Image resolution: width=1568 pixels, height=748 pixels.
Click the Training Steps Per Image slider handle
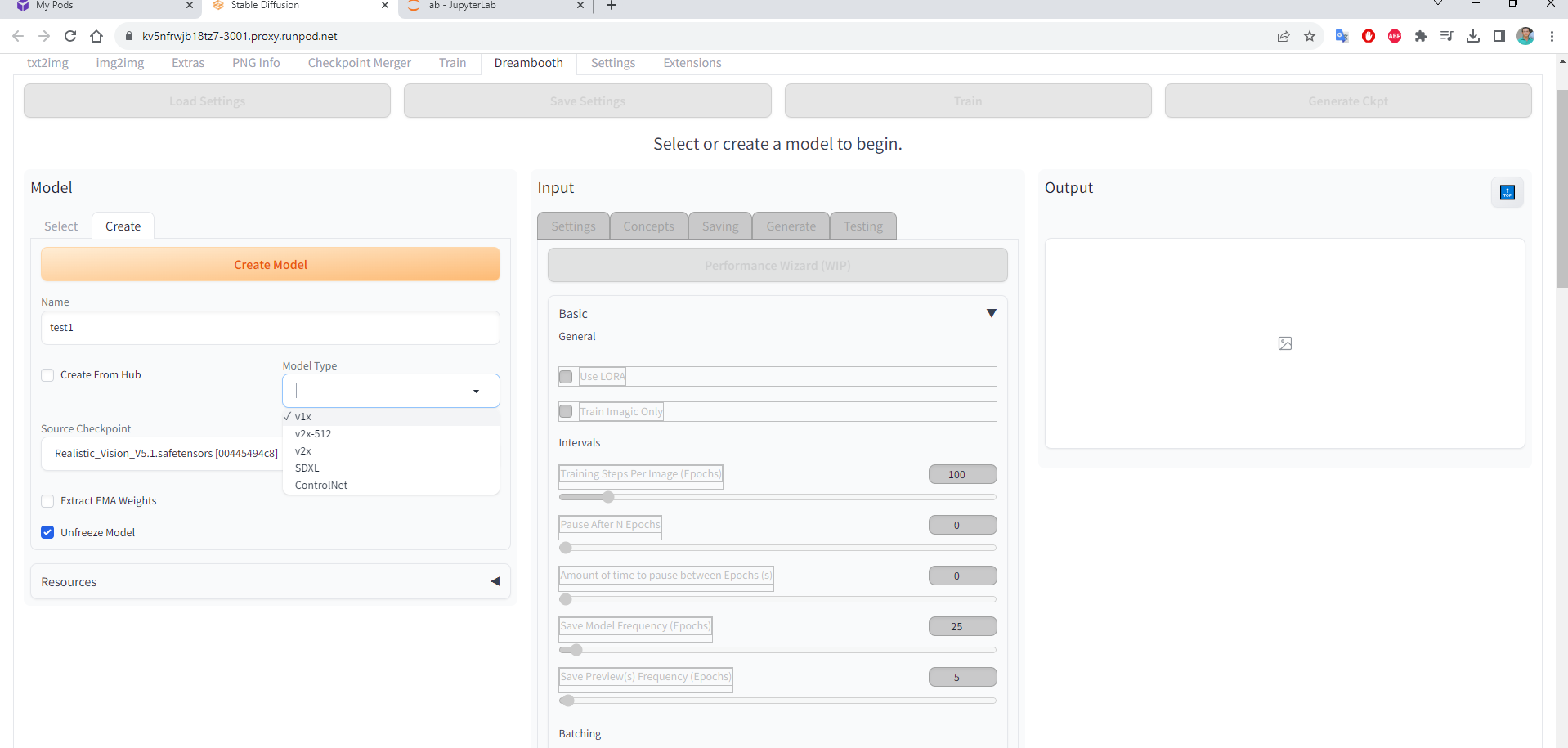(608, 496)
